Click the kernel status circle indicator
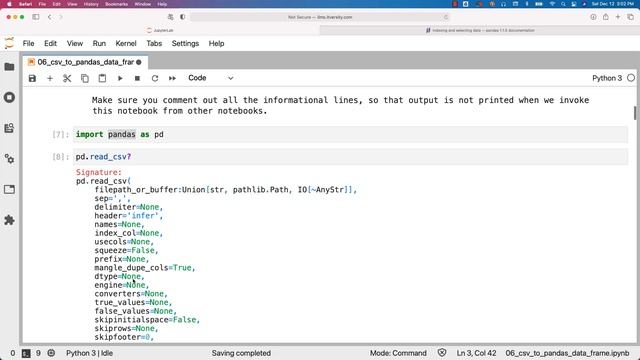The image size is (640, 360). click(x=631, y=78)
